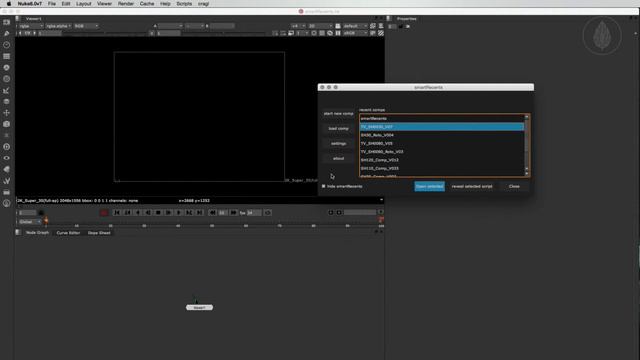
Task: Open the default camera dropdown in viewer
Action: pos(355,26)
